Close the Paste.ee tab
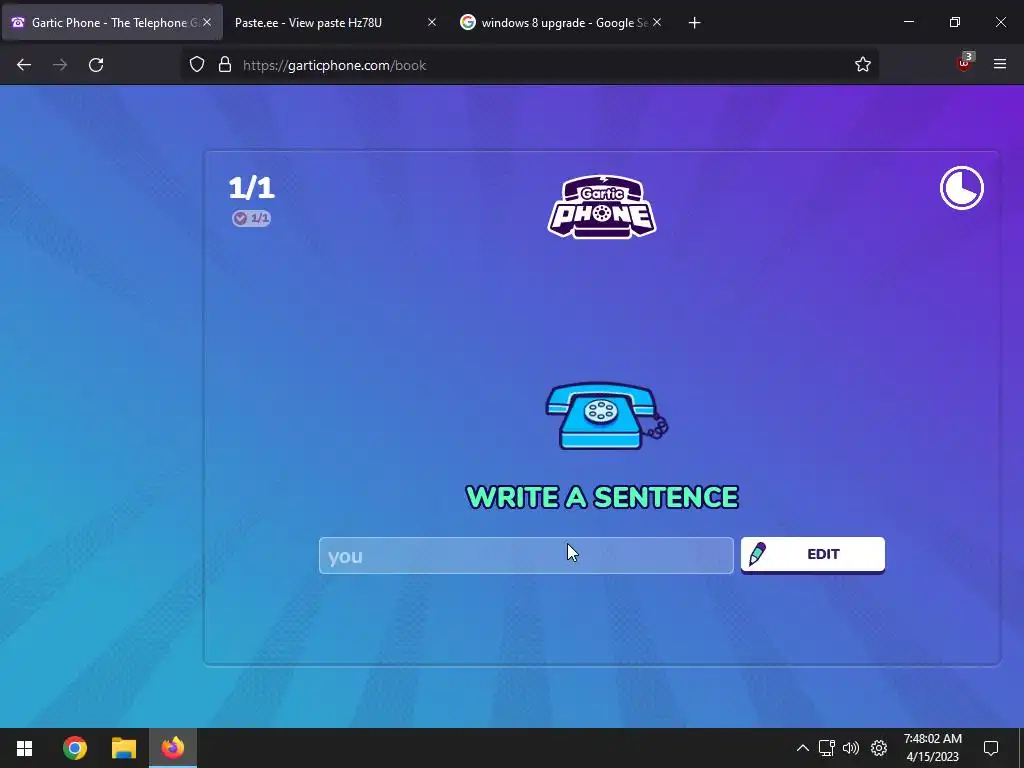The image size is (1024, 768). click(x=432, y=23)
